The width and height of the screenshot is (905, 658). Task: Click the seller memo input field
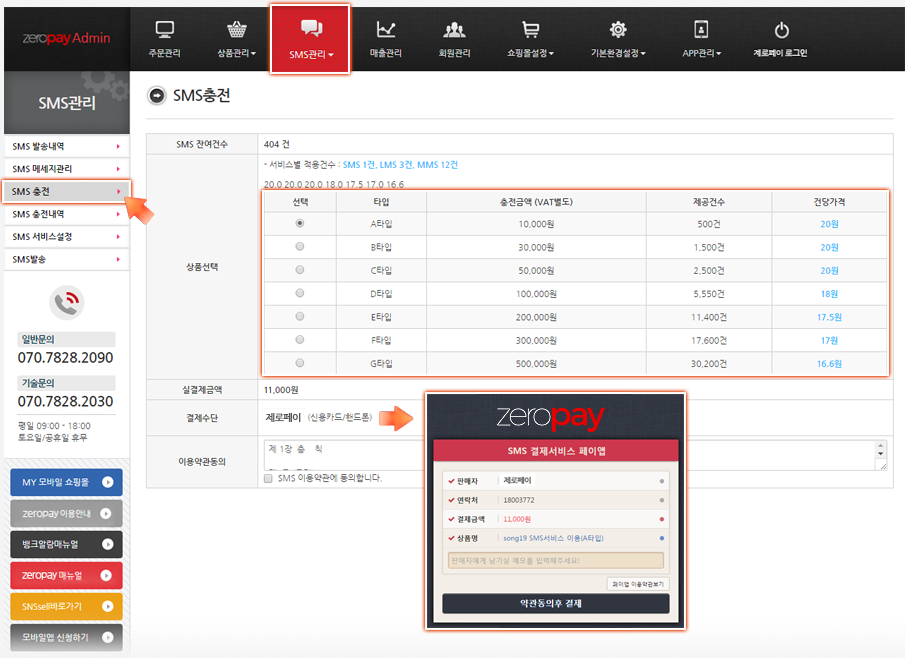[556, 560]
